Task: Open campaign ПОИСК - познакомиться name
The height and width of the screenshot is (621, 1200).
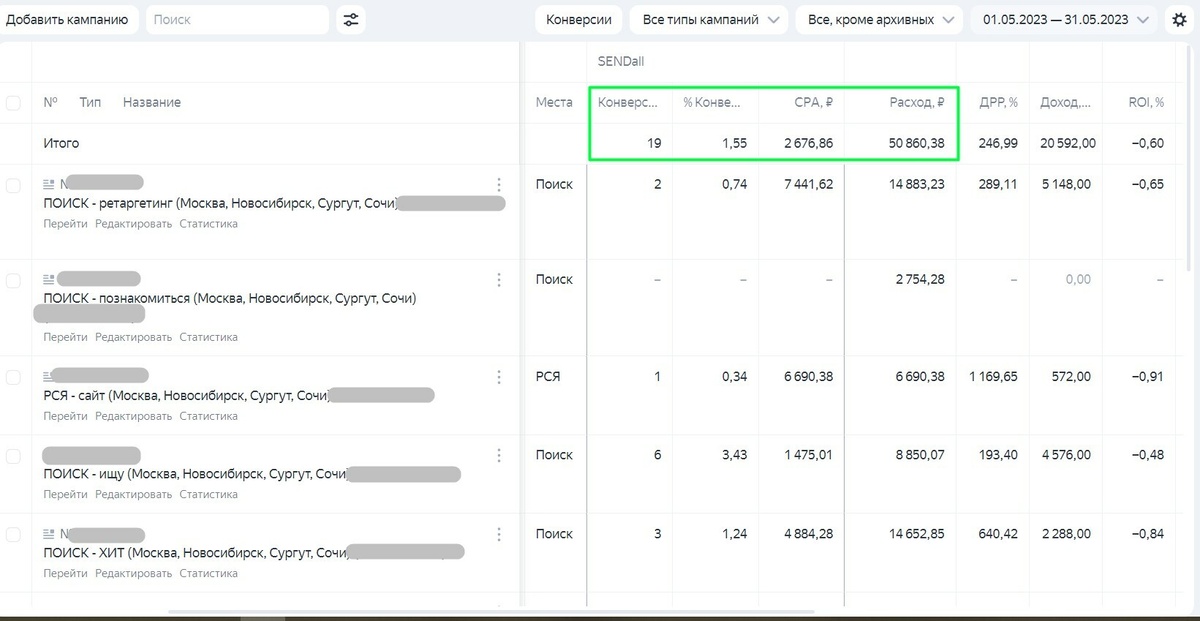Action: pos(230,298)
